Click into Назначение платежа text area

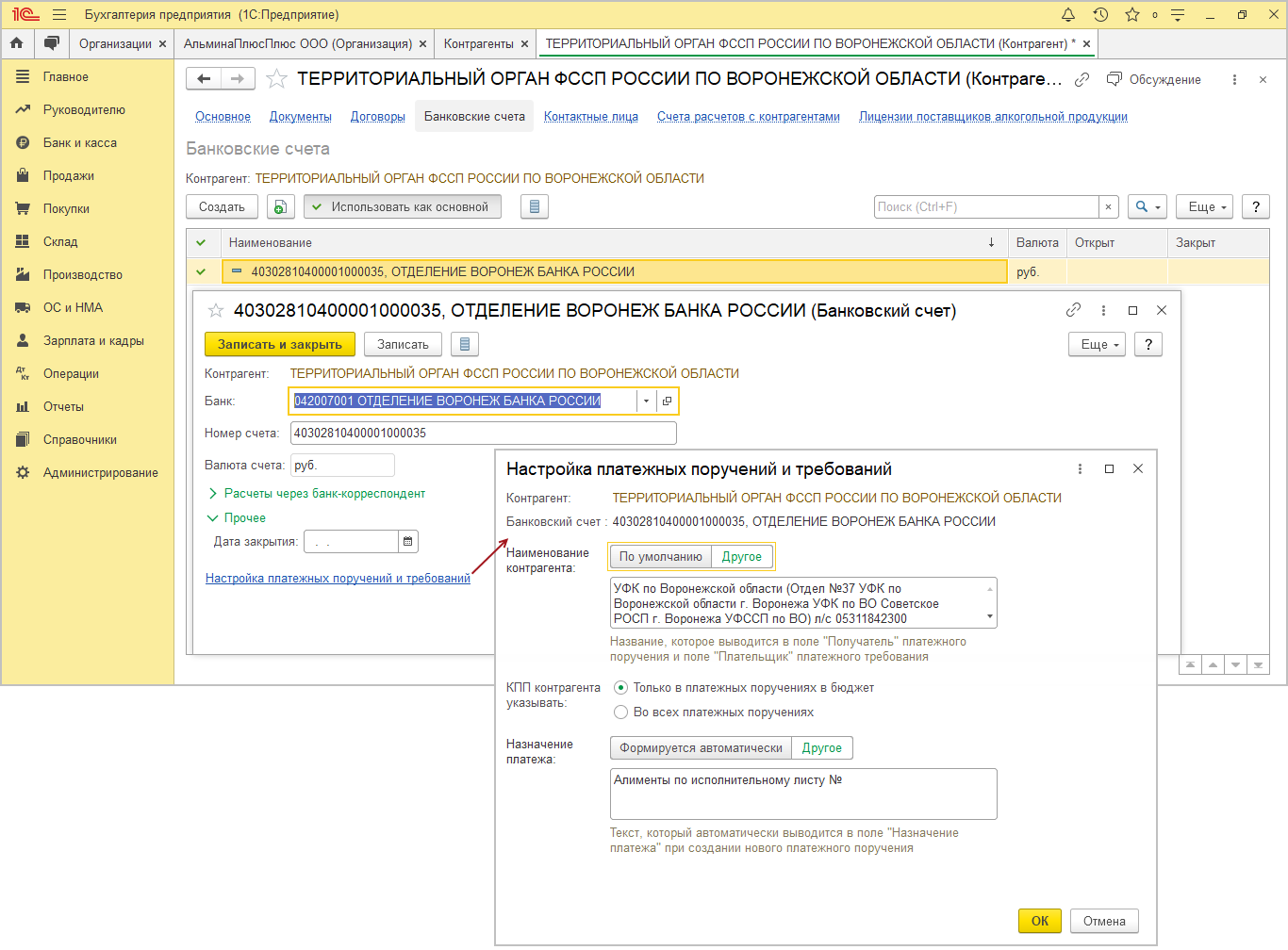[803, 794]
